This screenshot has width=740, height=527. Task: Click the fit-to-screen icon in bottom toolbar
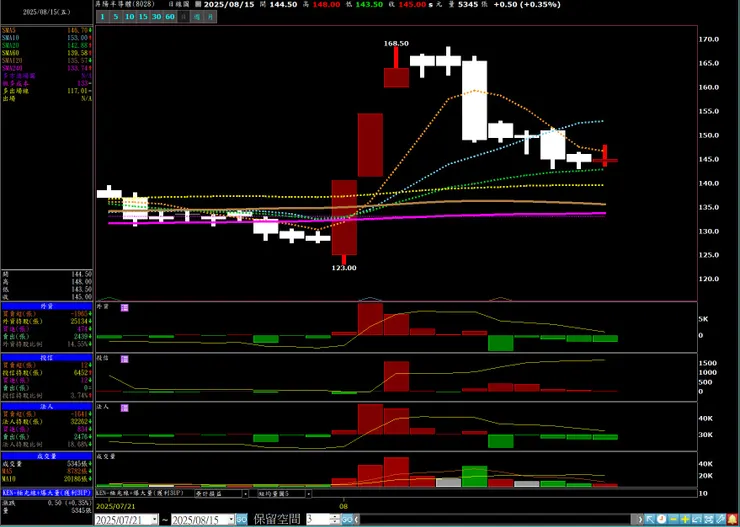[709, 519]
